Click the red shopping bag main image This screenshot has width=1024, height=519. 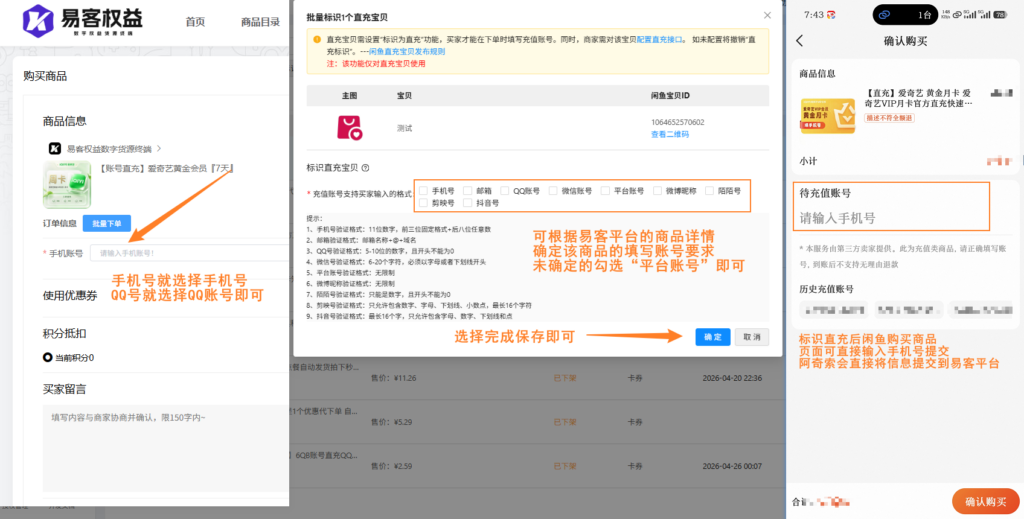point(349,127)
